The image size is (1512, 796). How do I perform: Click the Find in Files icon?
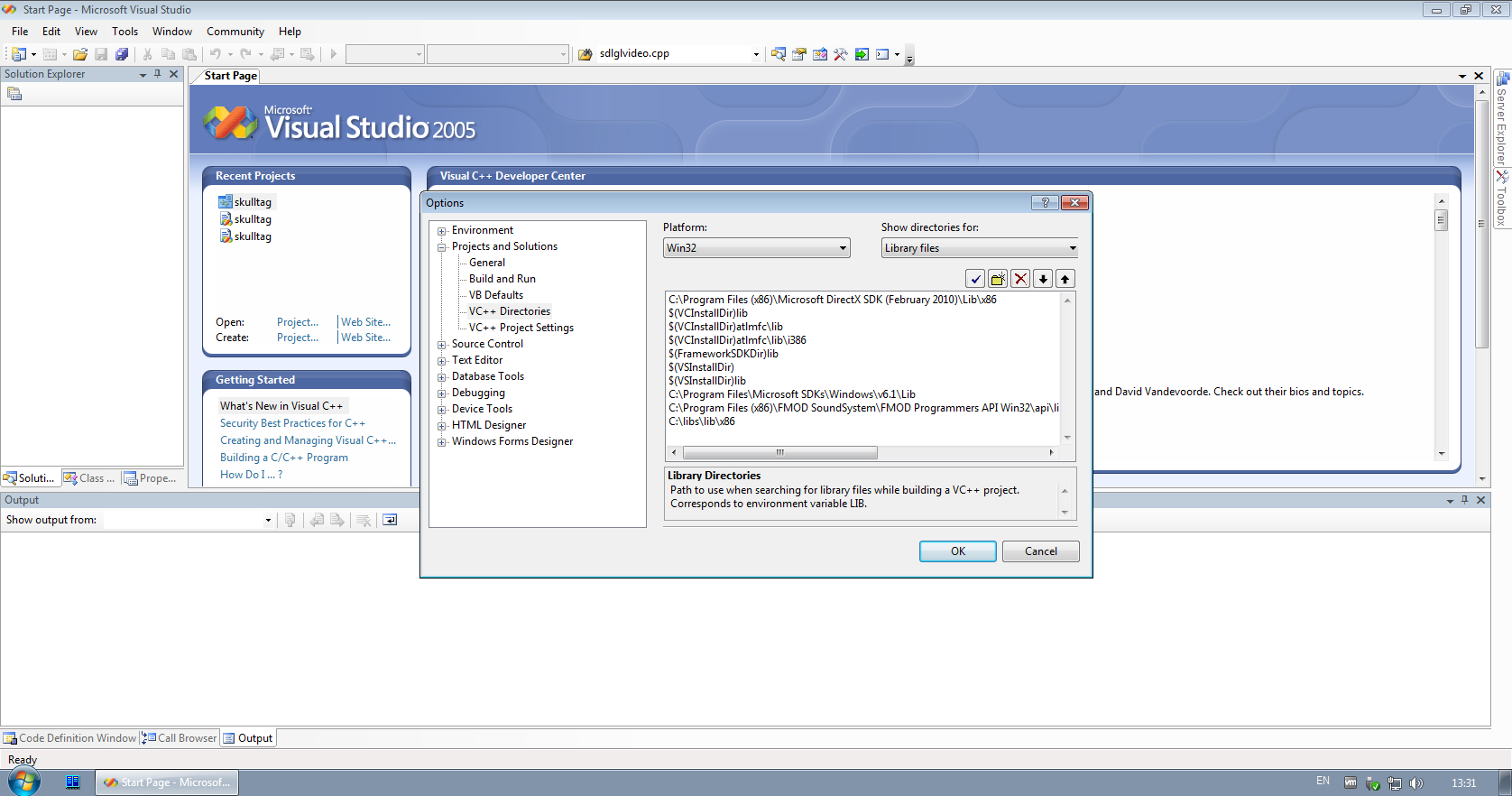(x=779, y=54)
